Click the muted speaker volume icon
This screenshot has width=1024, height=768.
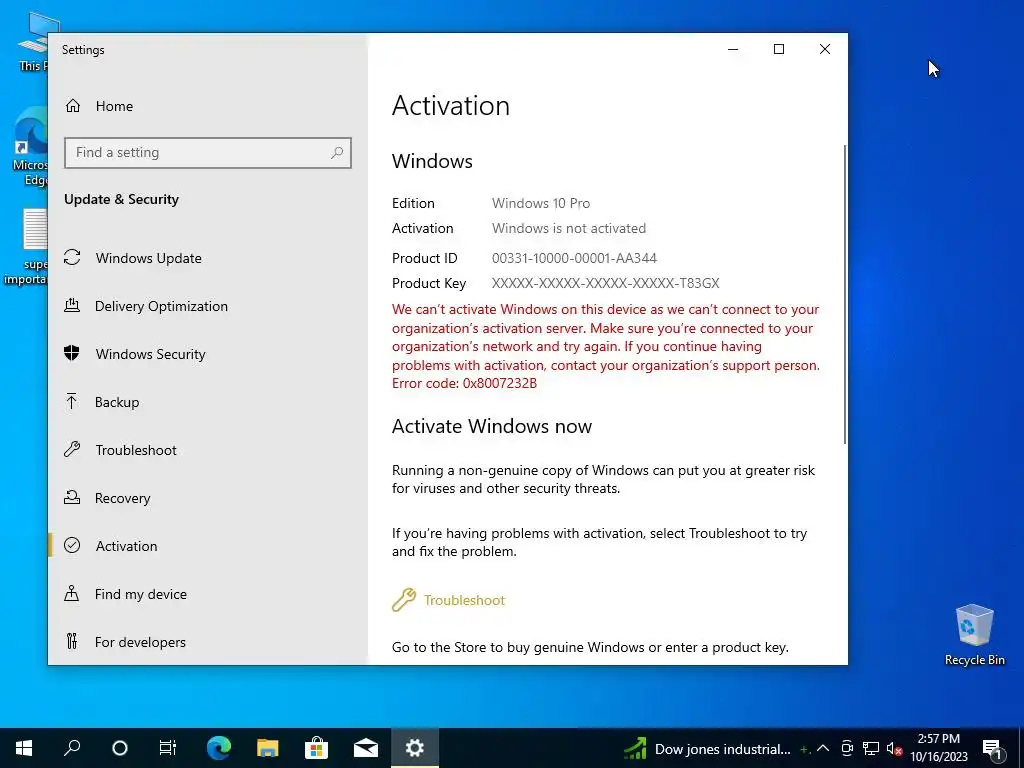pos(894,748)
